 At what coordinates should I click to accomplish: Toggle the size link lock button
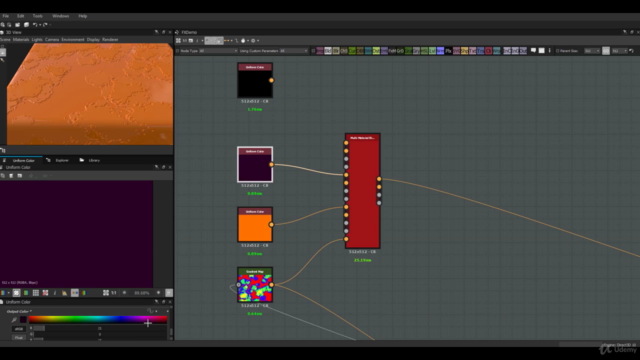(606, 51)
